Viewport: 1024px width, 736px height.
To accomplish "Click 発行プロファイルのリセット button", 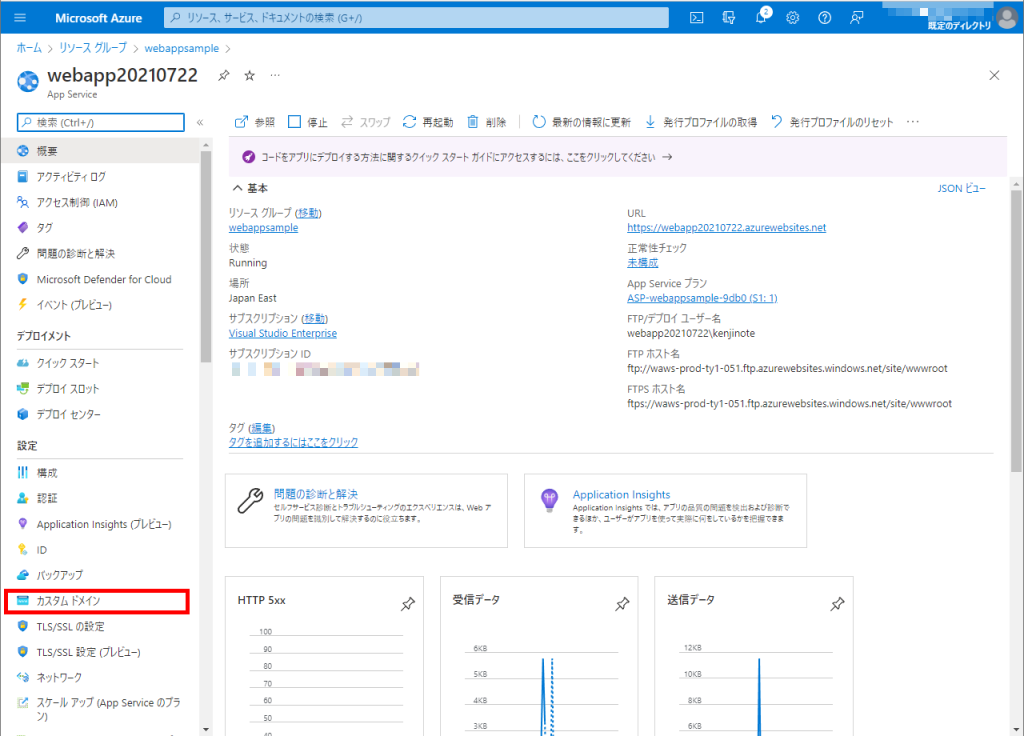I will tap(831, 122).
